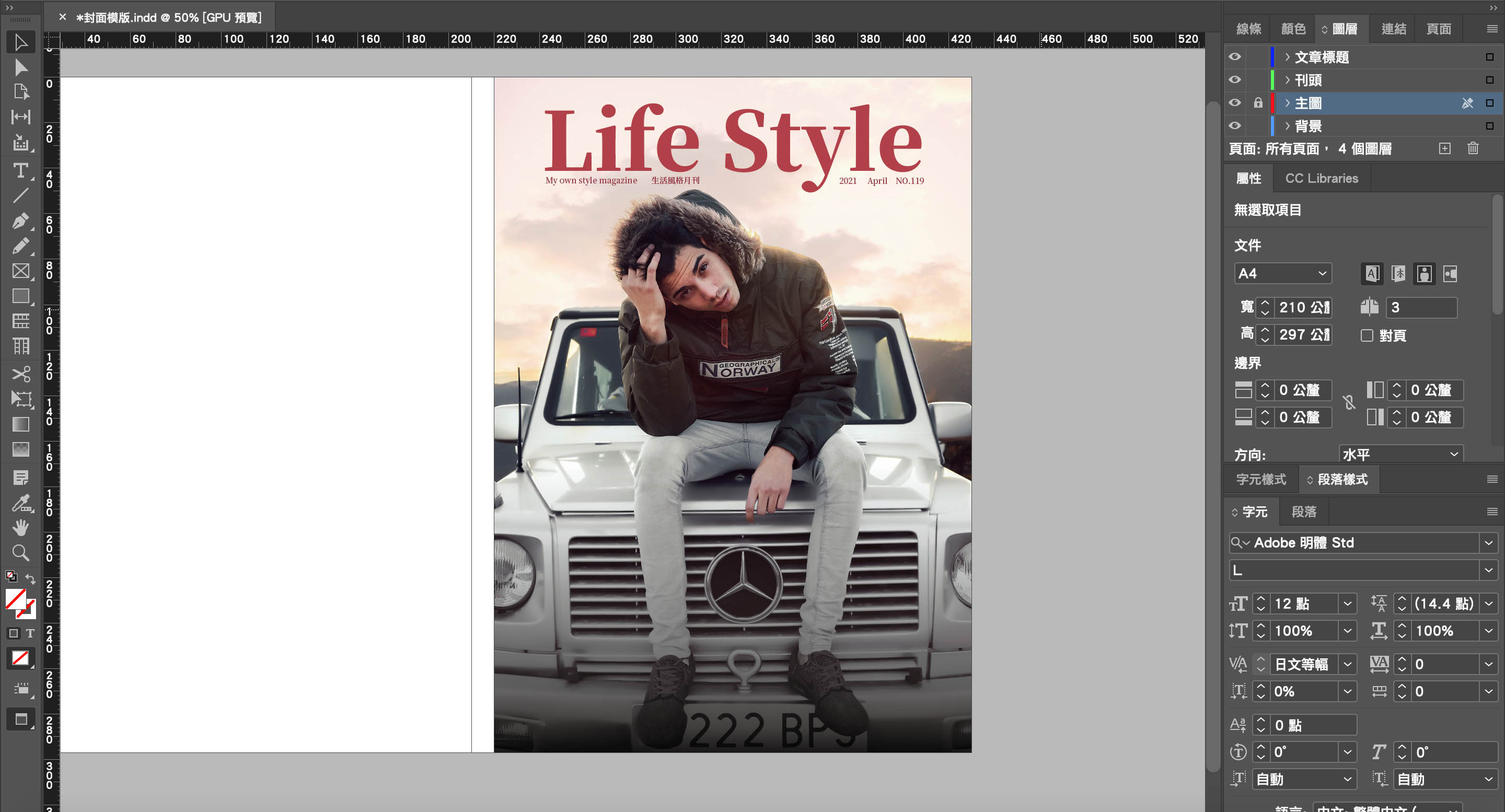1505x812 pixels.
Task: Open the Adobe 明體 Std font dropdown
Action: [x=1489, y=543]
